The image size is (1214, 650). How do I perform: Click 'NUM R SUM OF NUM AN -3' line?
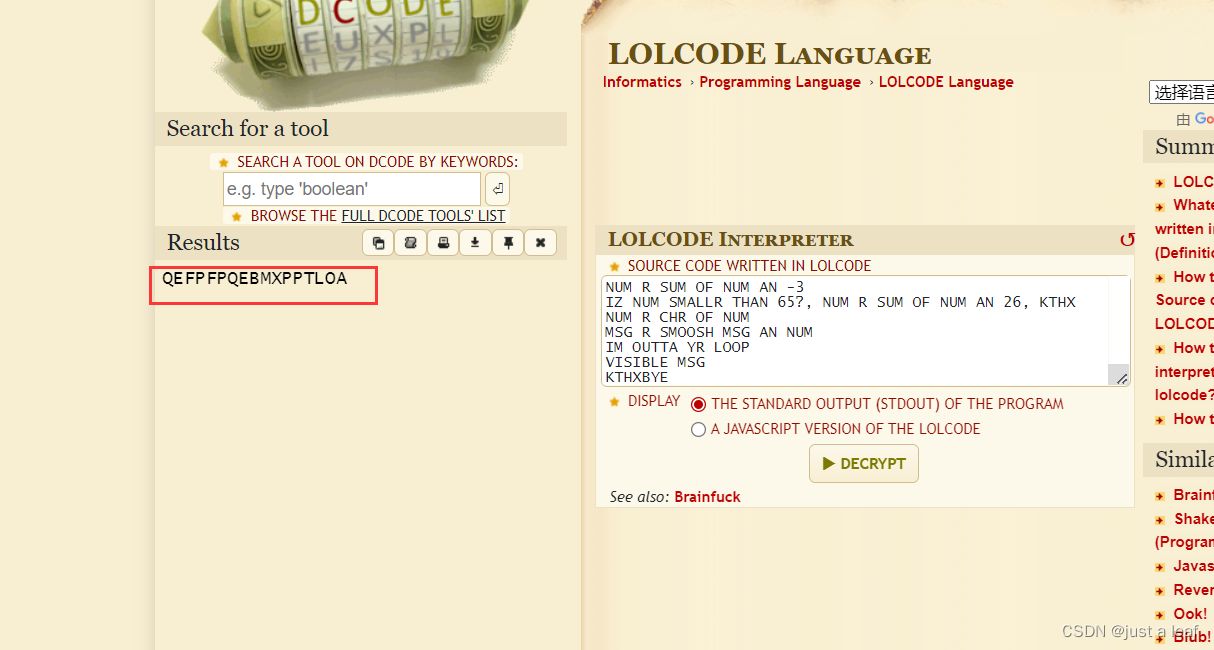[704, 287]
